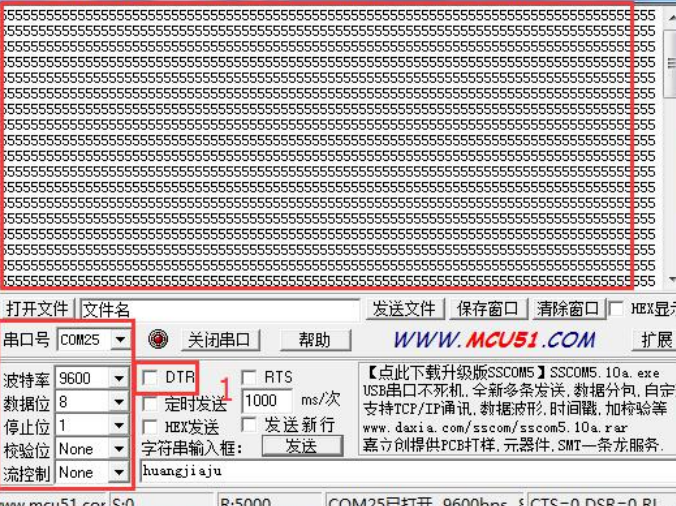
Task: Click the 保存窗口 button
Action: click(488, 309)
